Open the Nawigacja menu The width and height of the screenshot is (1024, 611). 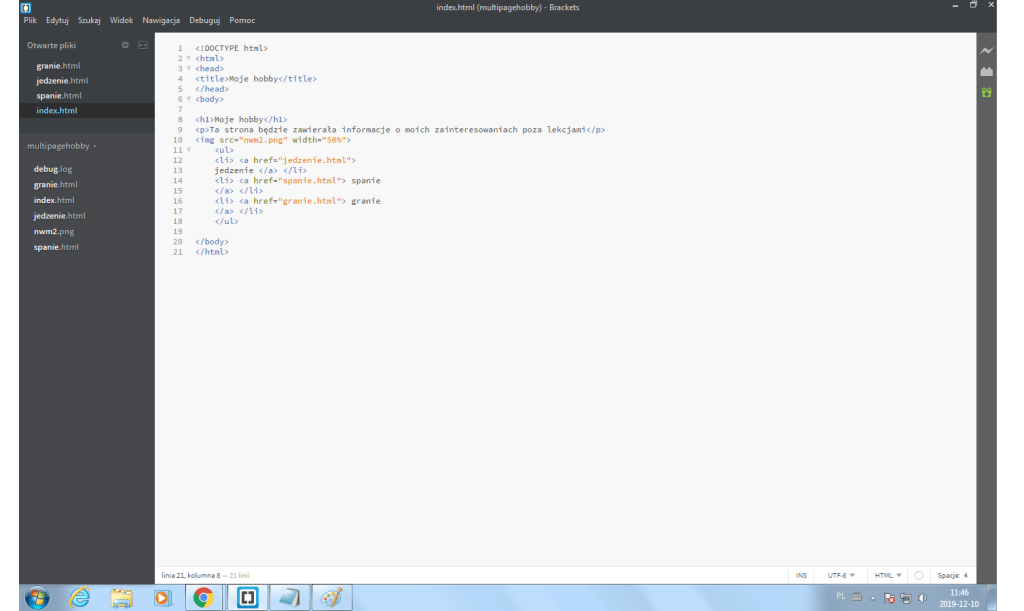pos(160,20)
